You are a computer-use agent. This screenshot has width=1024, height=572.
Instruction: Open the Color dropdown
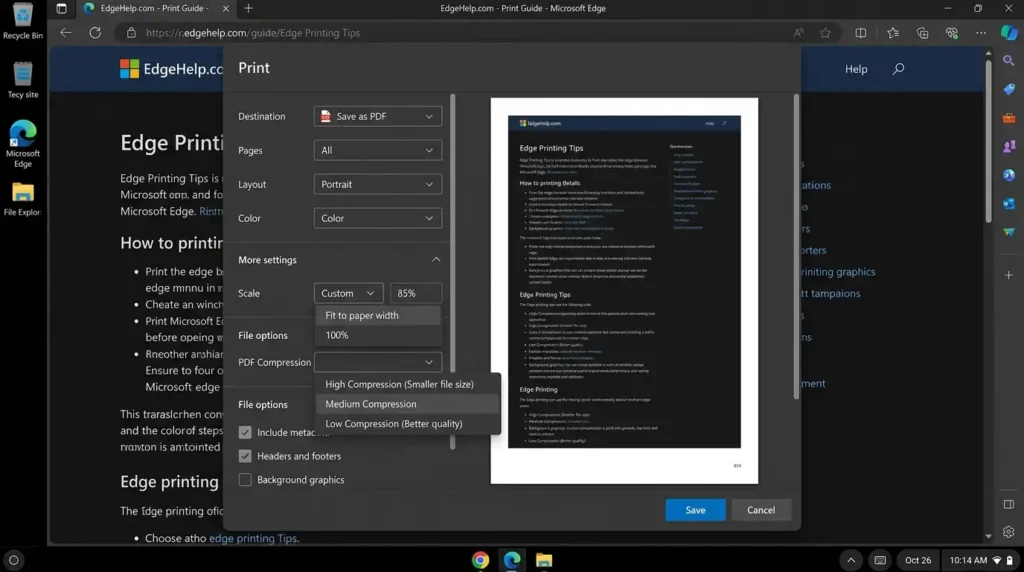(x=377, y=218)
